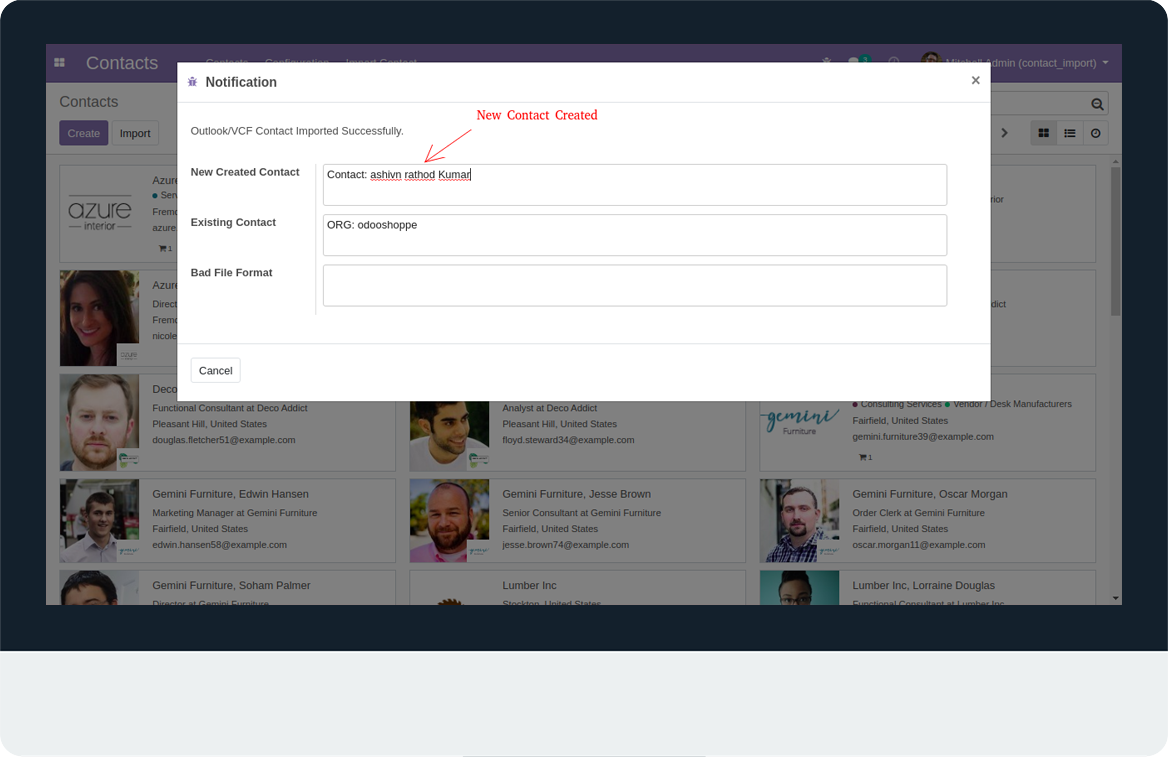The image size is (1168, 757).
Task: Click into the Existing Contact text box
Action: (635, 235)
